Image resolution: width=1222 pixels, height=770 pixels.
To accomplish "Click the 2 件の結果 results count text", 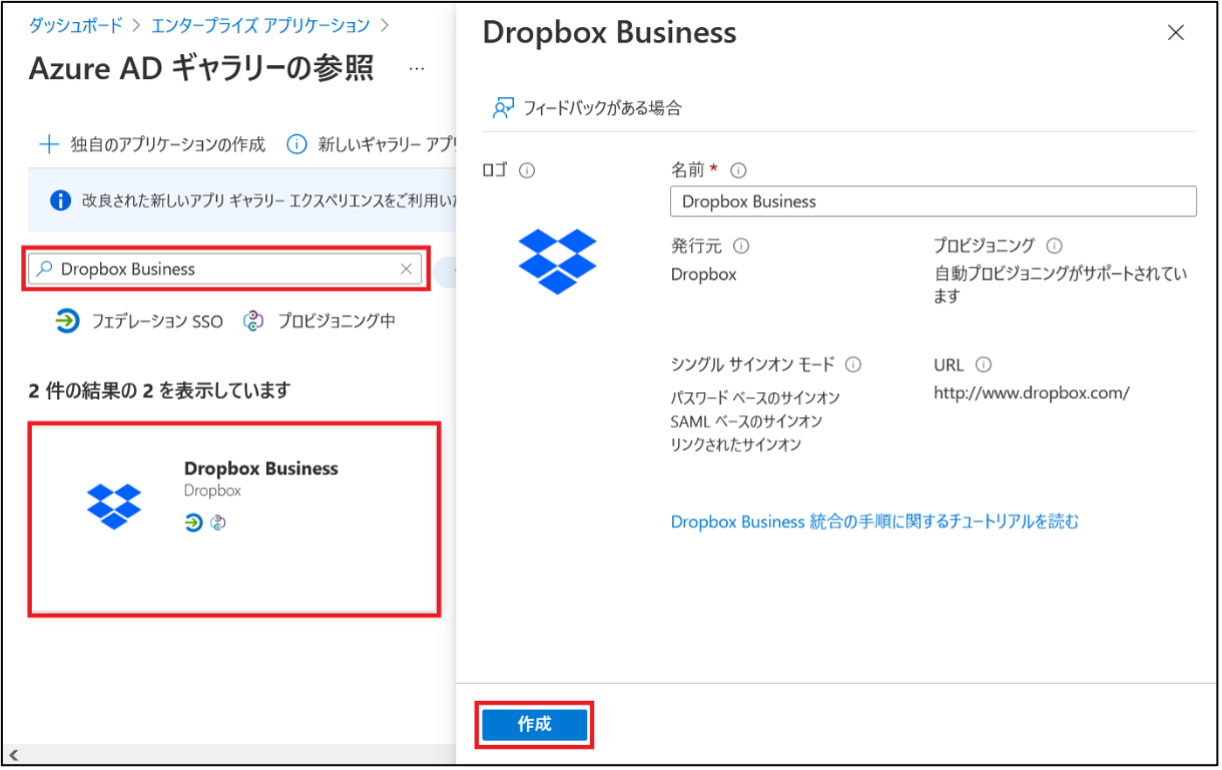I will point(159,390).
